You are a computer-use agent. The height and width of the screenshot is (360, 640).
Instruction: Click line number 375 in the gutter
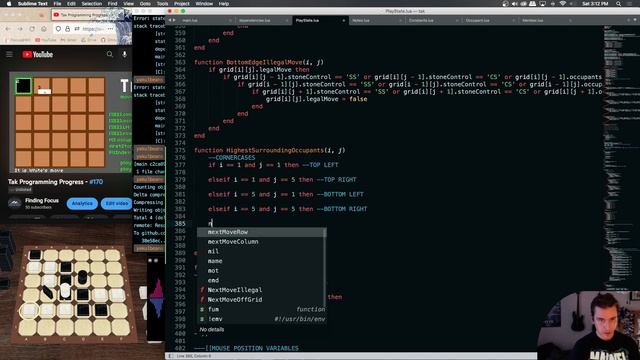pos(180,150)
